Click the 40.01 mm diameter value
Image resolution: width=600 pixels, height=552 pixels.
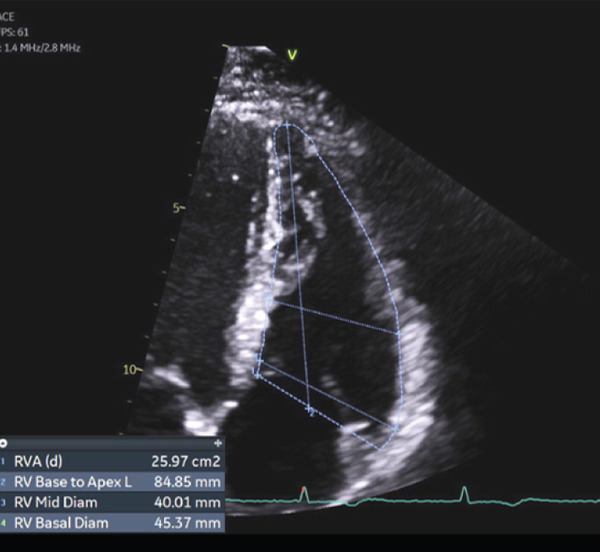coord(187,502)
